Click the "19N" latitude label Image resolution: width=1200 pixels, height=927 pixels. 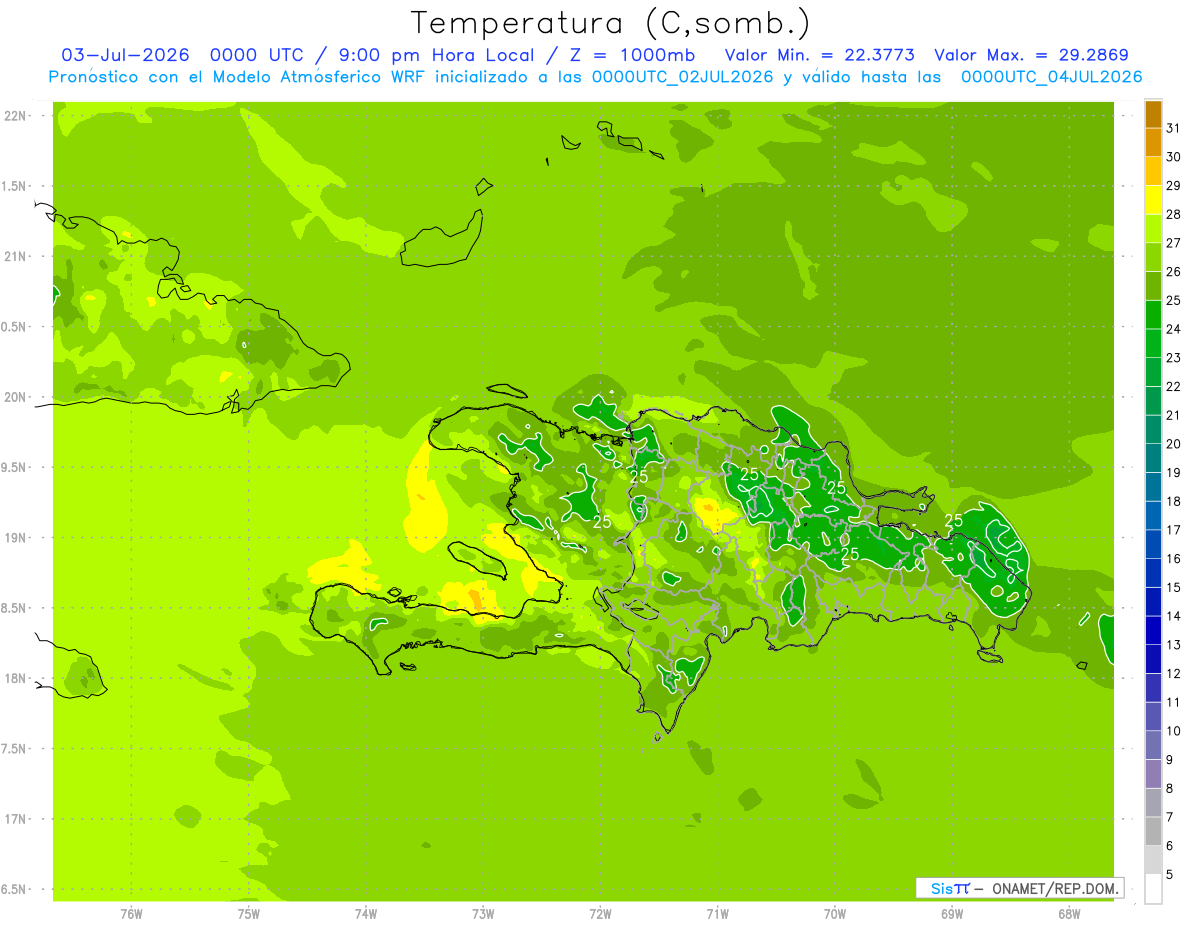[15, 538]
